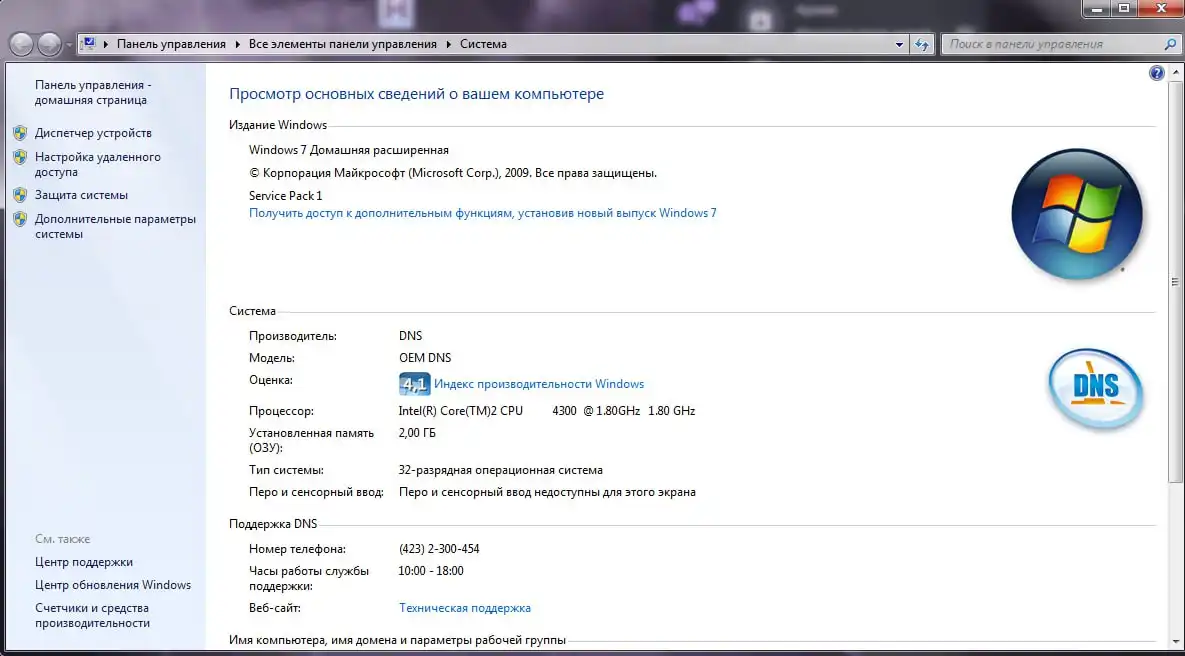
Task: Open "Центр обновления Windows" link
Action: [x=113, y=585]
